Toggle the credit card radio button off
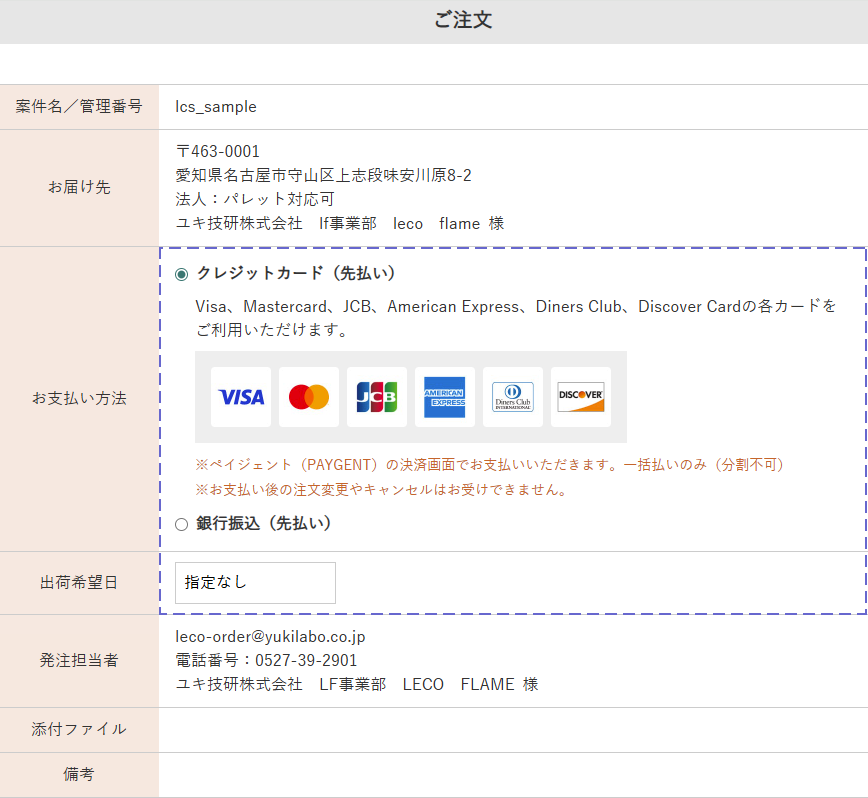This screenshot has width=868, height=798. pos(182,272)
